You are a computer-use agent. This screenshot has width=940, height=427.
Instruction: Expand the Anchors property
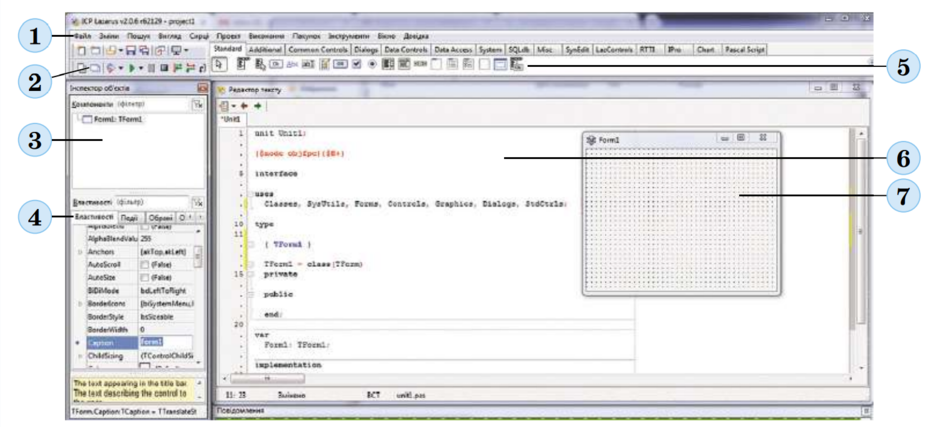tap(80, 252)
